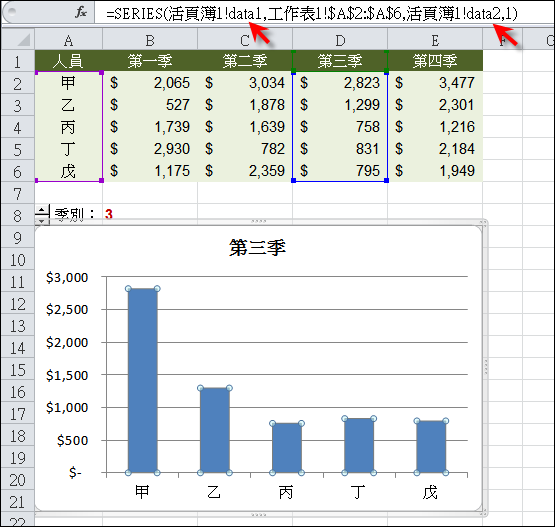Click the cell with value 758

tap(340, 127)
